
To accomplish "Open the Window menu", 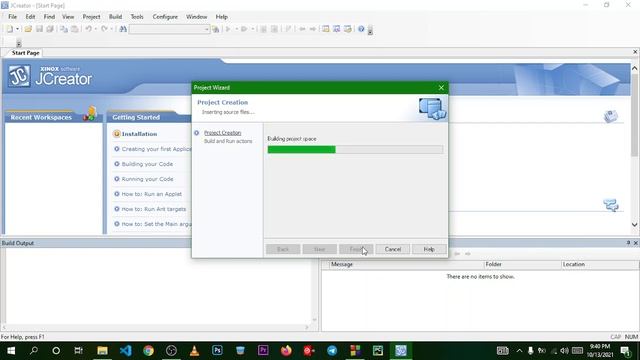I will [197, 17].
